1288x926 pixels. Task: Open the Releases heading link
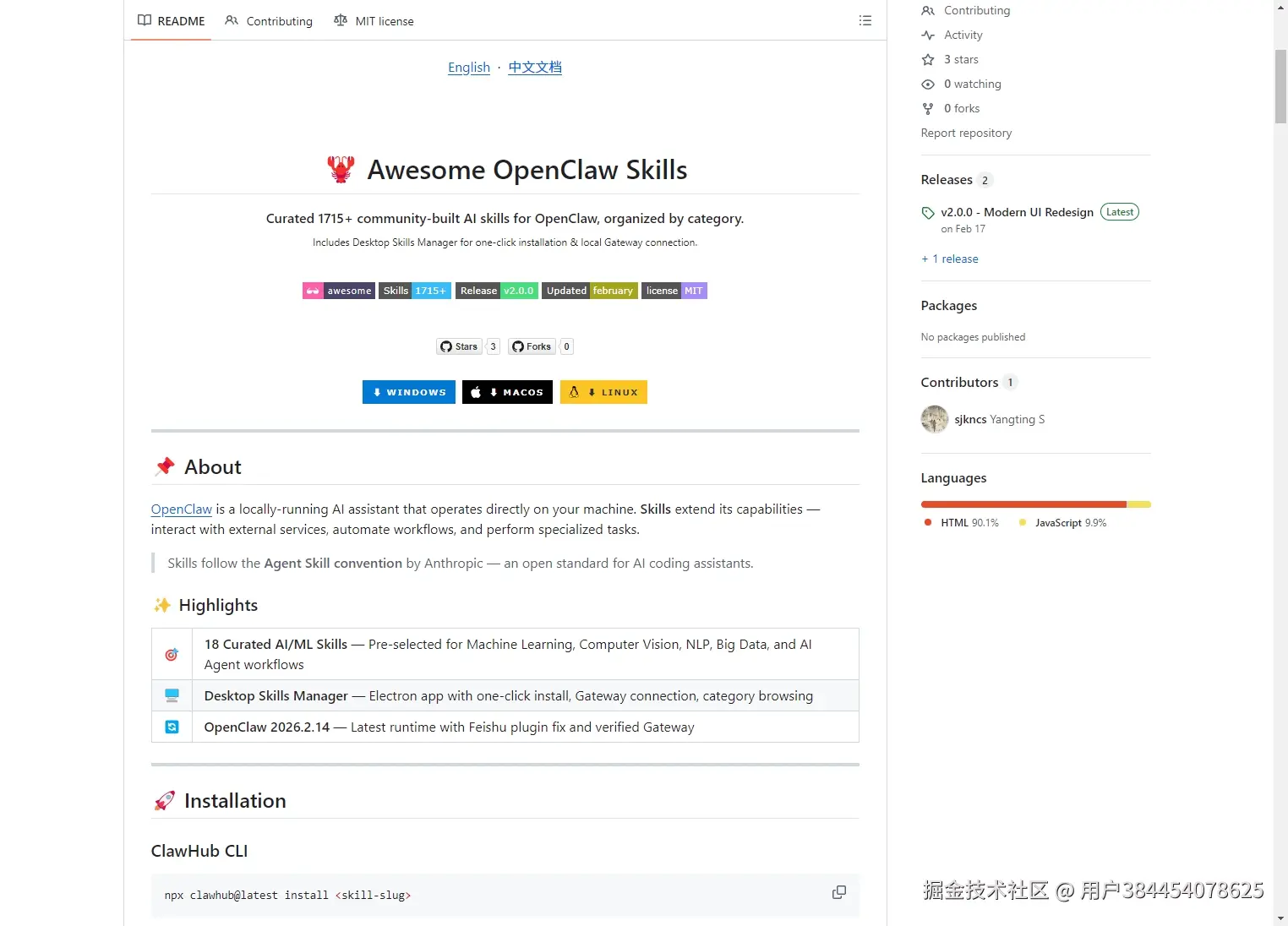(x=947, y=179)
